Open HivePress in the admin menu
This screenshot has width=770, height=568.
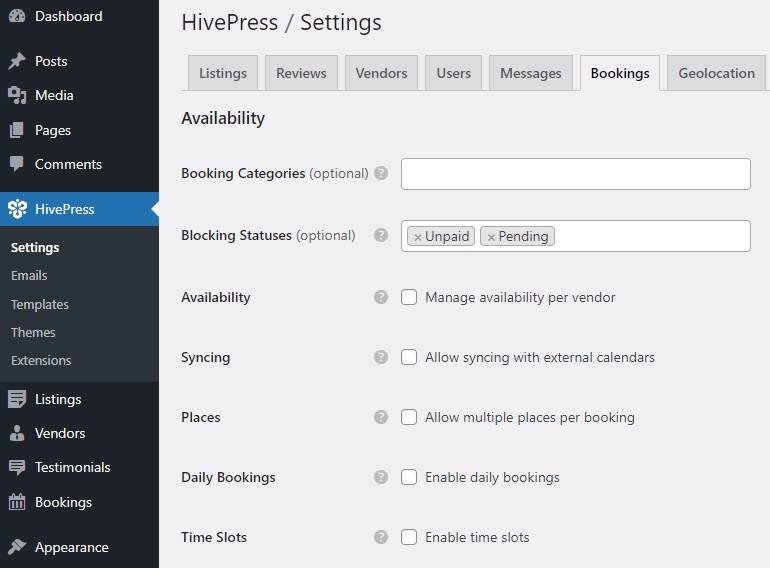(x=80, y=209)
